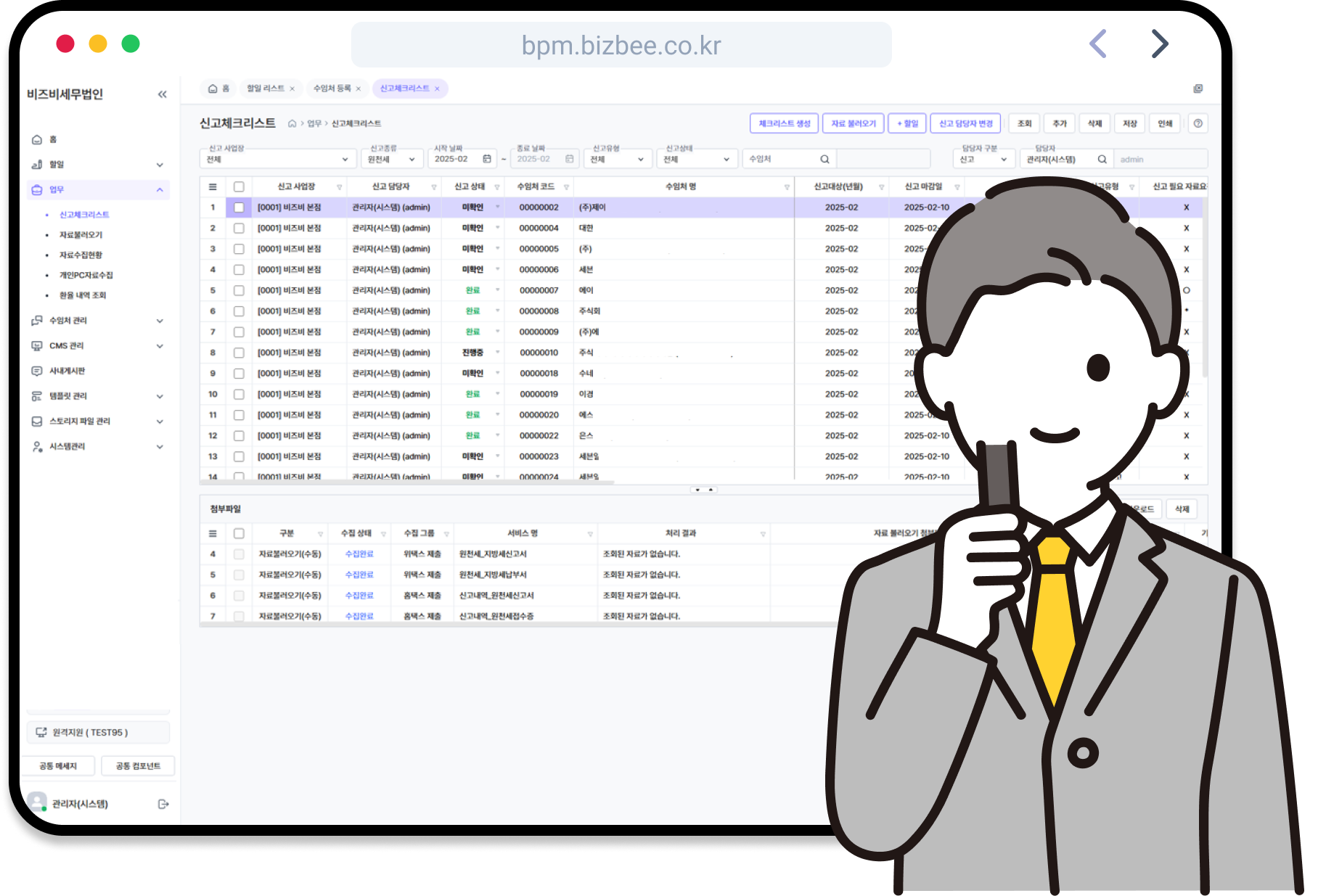Click the 템플릿 관리 icon
This screenshot has height=896, width=1326.
click(37, 396)
